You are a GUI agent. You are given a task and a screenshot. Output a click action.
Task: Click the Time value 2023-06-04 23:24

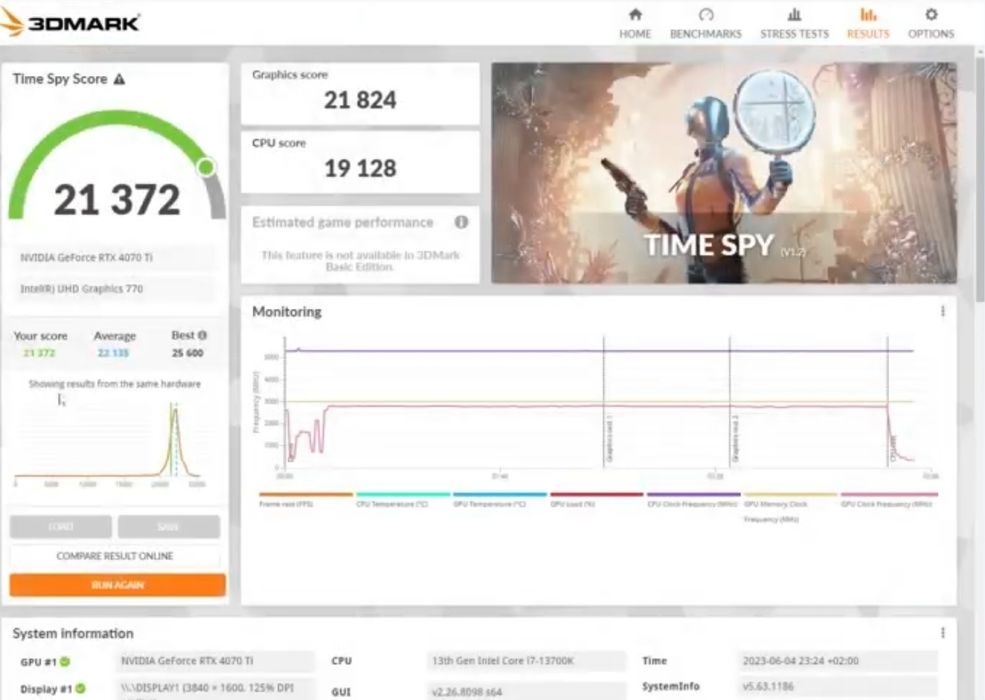point(838,661)
